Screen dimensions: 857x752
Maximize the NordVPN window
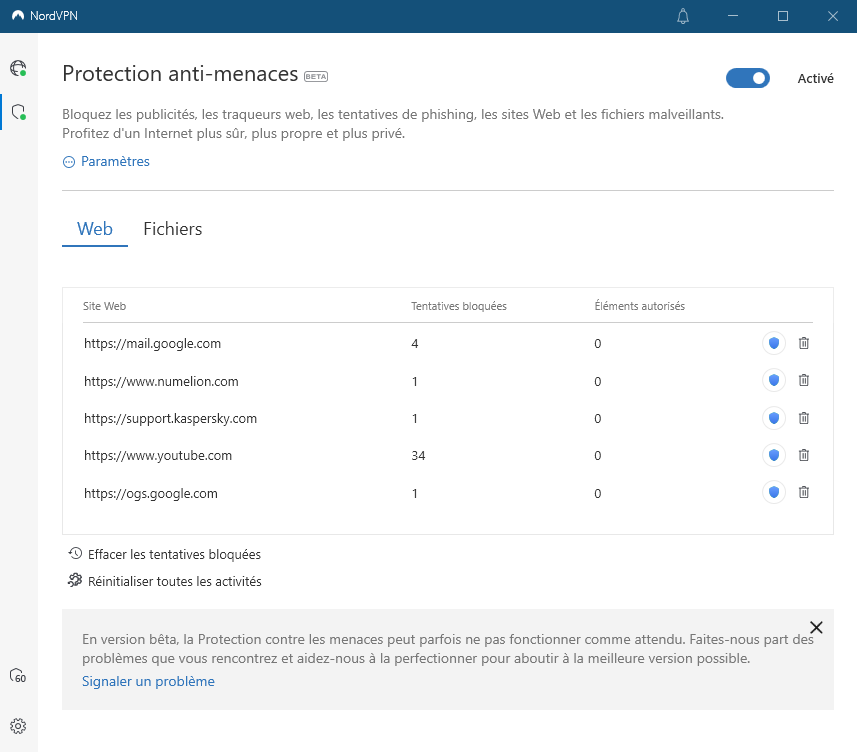pos(783,16)
